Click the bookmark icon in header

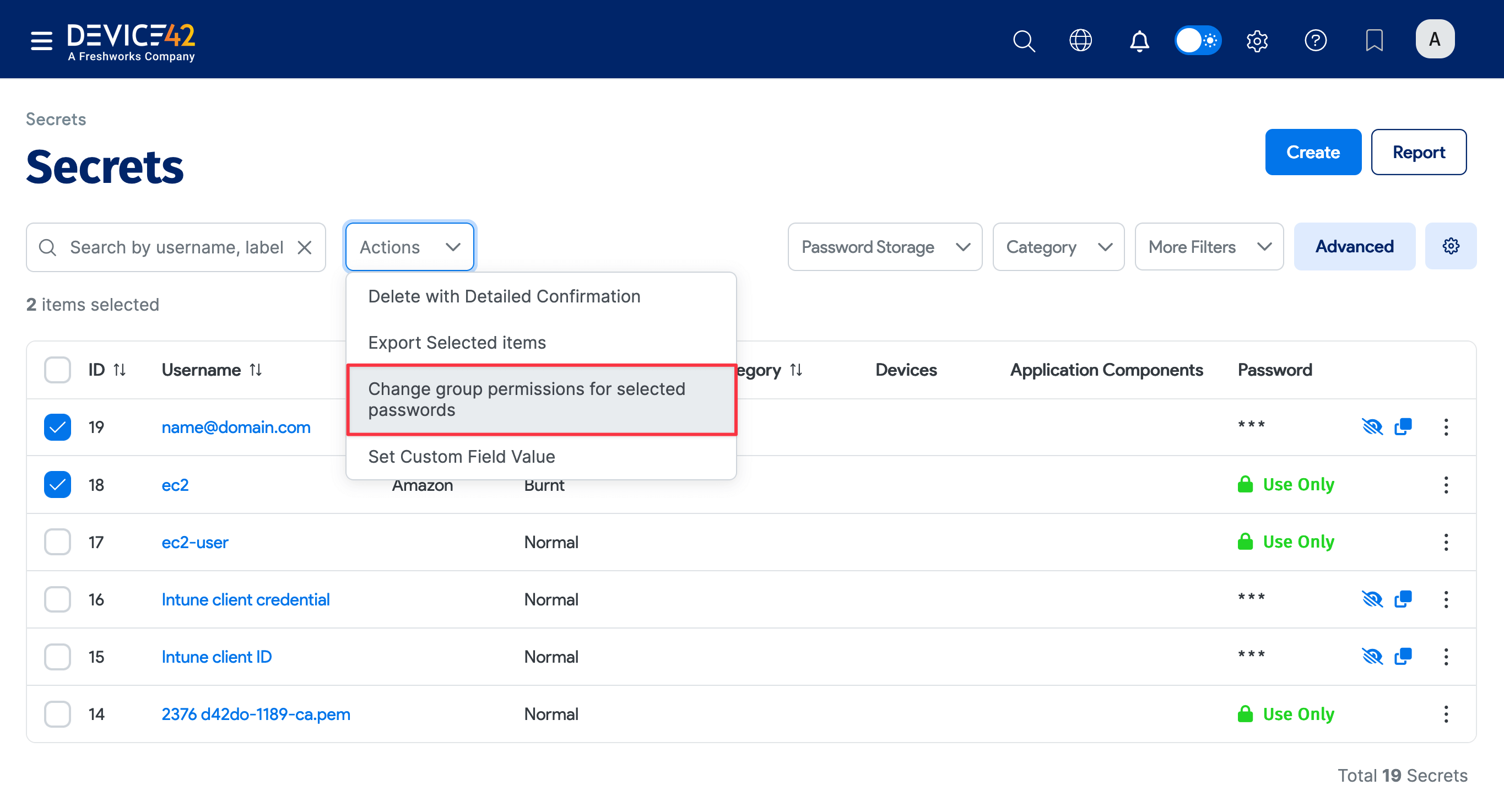1374,40
